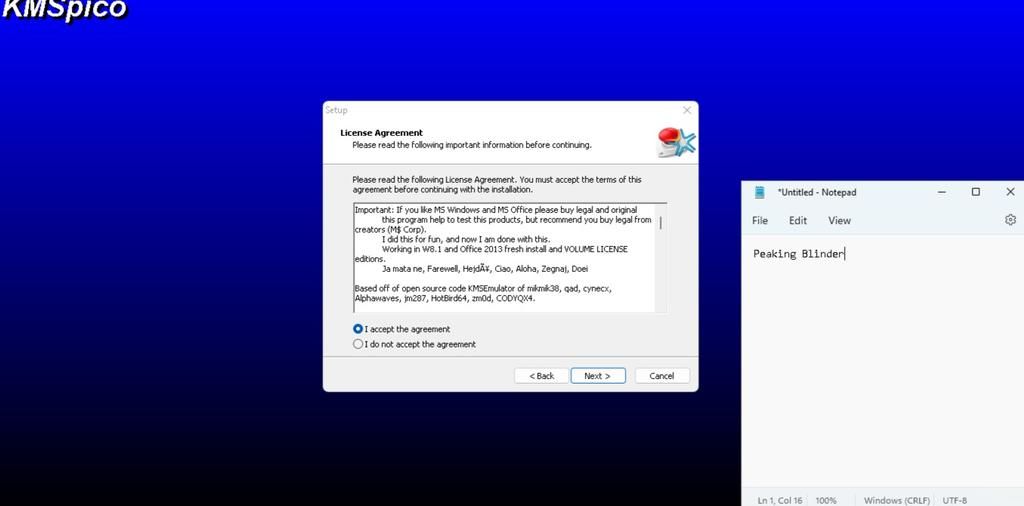Click the setup wizard icon in header
The height and width of the screenshot is (506, 1024).
tap(675, 142)
